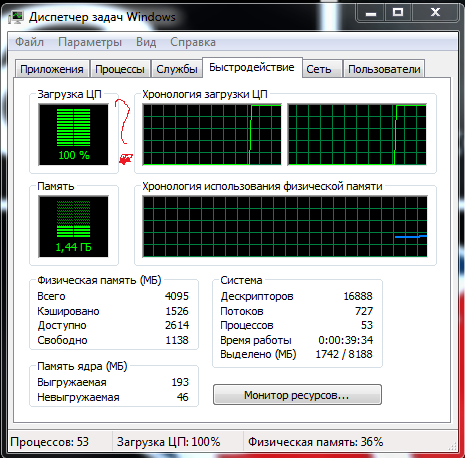Select the Быстродействие tab
Screen dimensions: 465x458
click(x=252, y=68)
